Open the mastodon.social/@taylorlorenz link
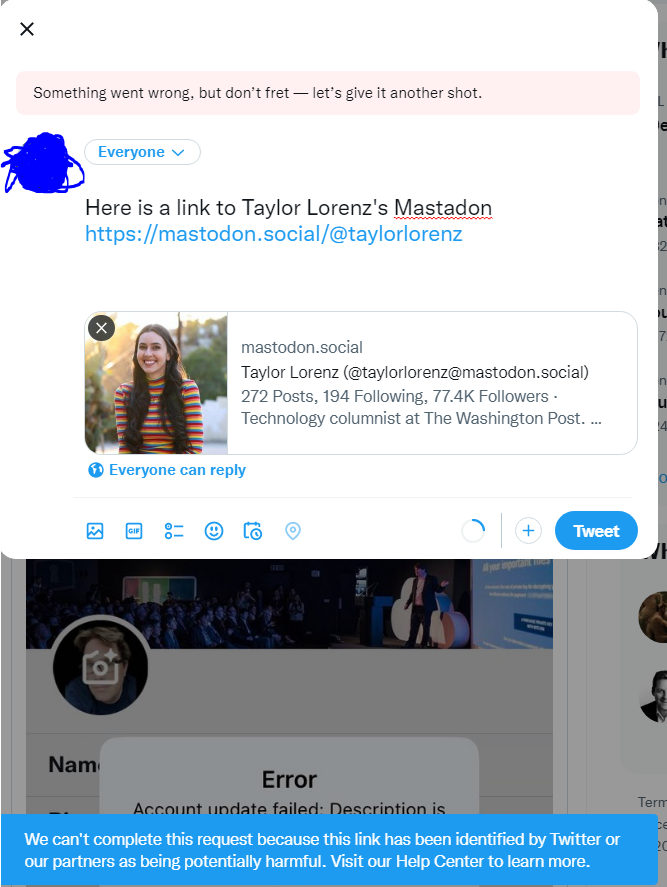667x887 pixels. click(x=273, y=234)
